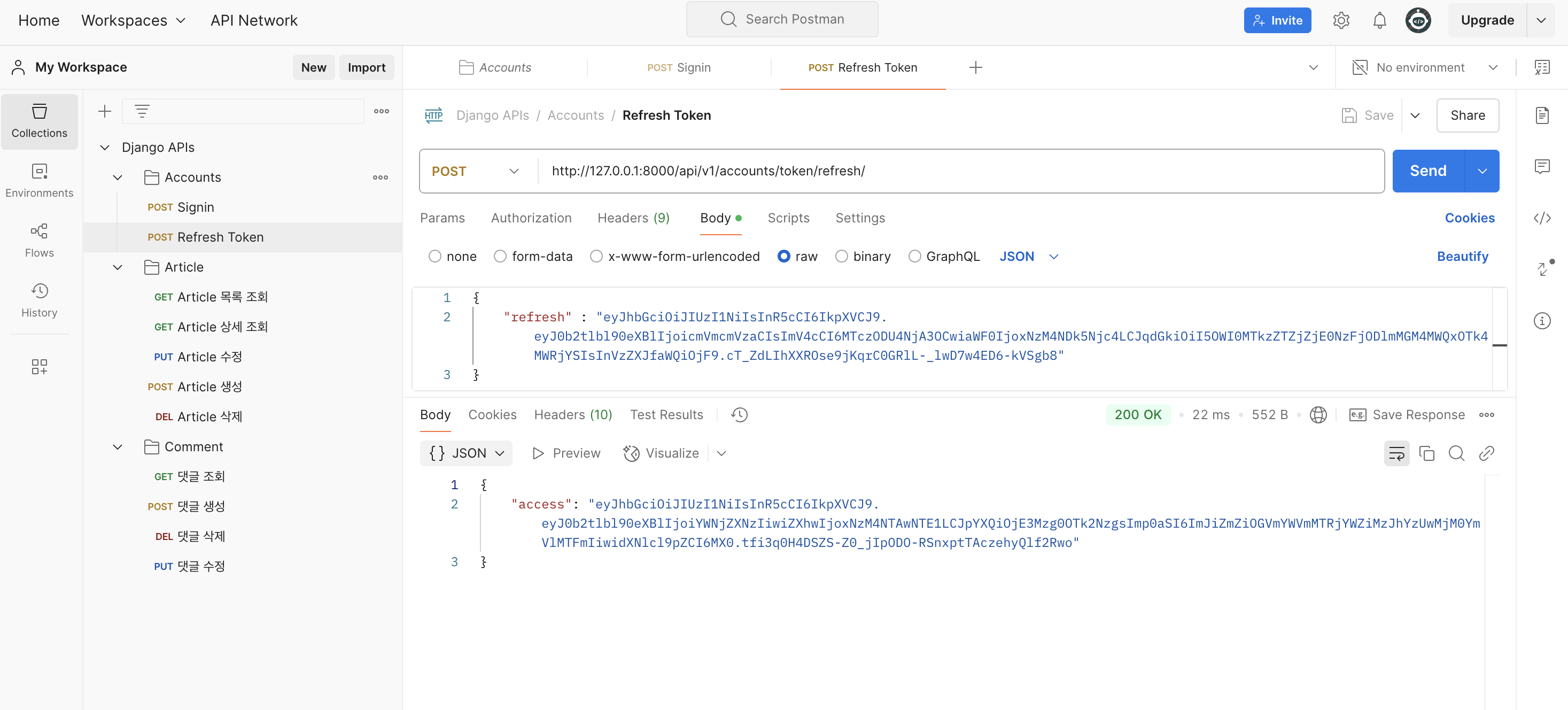Screen dimensions: 1568x710
Task: Open the POST Signin request tab
Action: click(x=679, y=67)
